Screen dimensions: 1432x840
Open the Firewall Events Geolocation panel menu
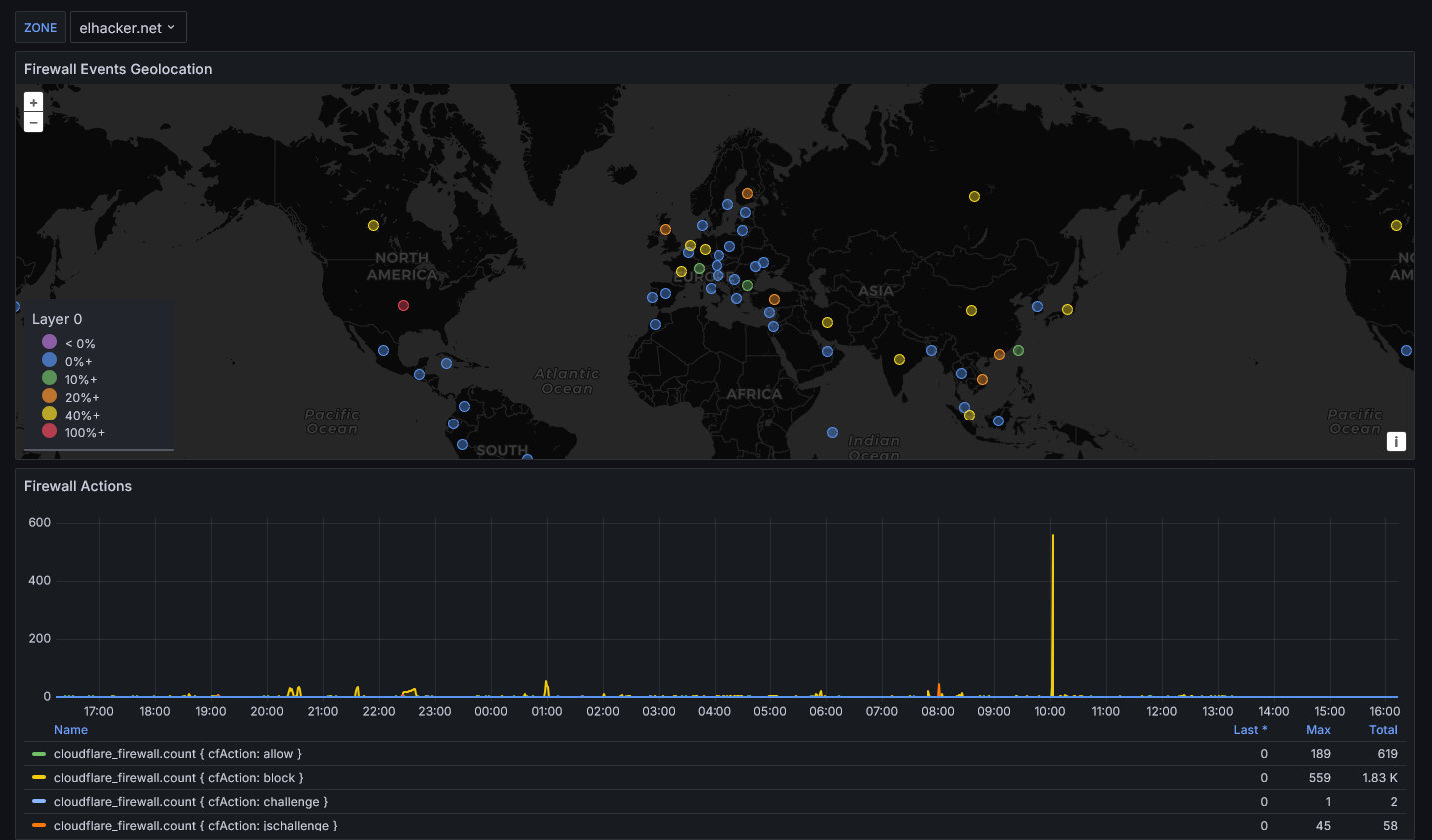point(118,69)
